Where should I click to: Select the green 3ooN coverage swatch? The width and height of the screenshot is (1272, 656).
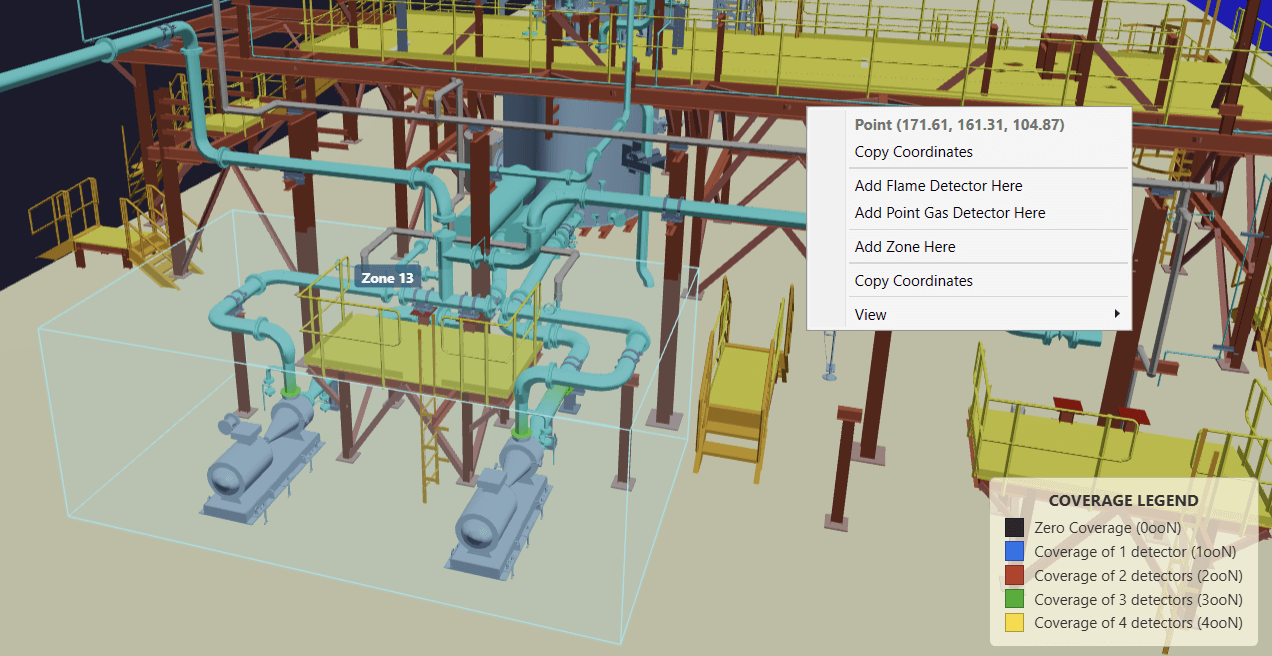tap(1014, 599)
